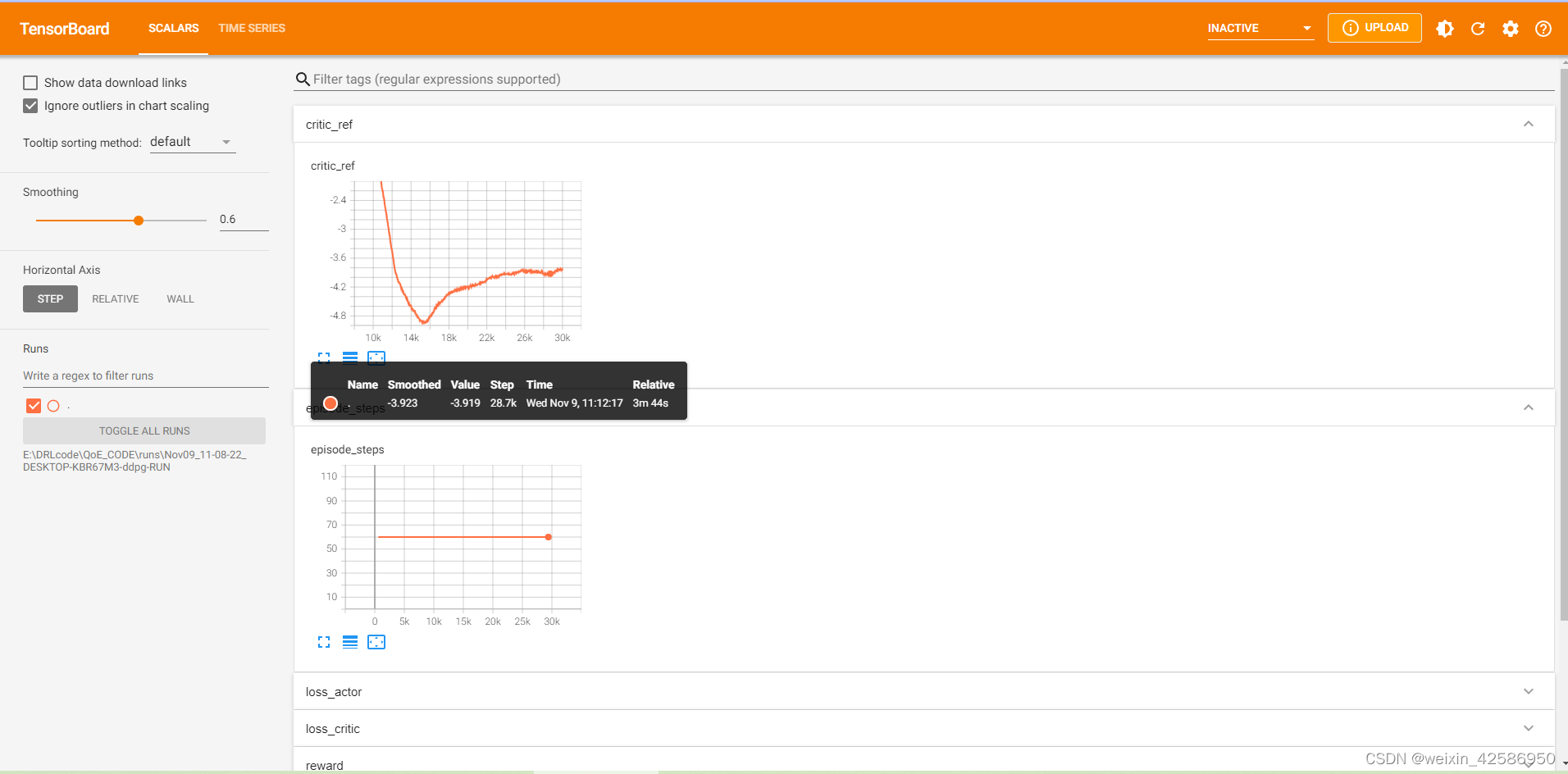This screenshot has height=774, width=1568.
Task: Click the search icon in the filter bar
Action: (303, 79)
